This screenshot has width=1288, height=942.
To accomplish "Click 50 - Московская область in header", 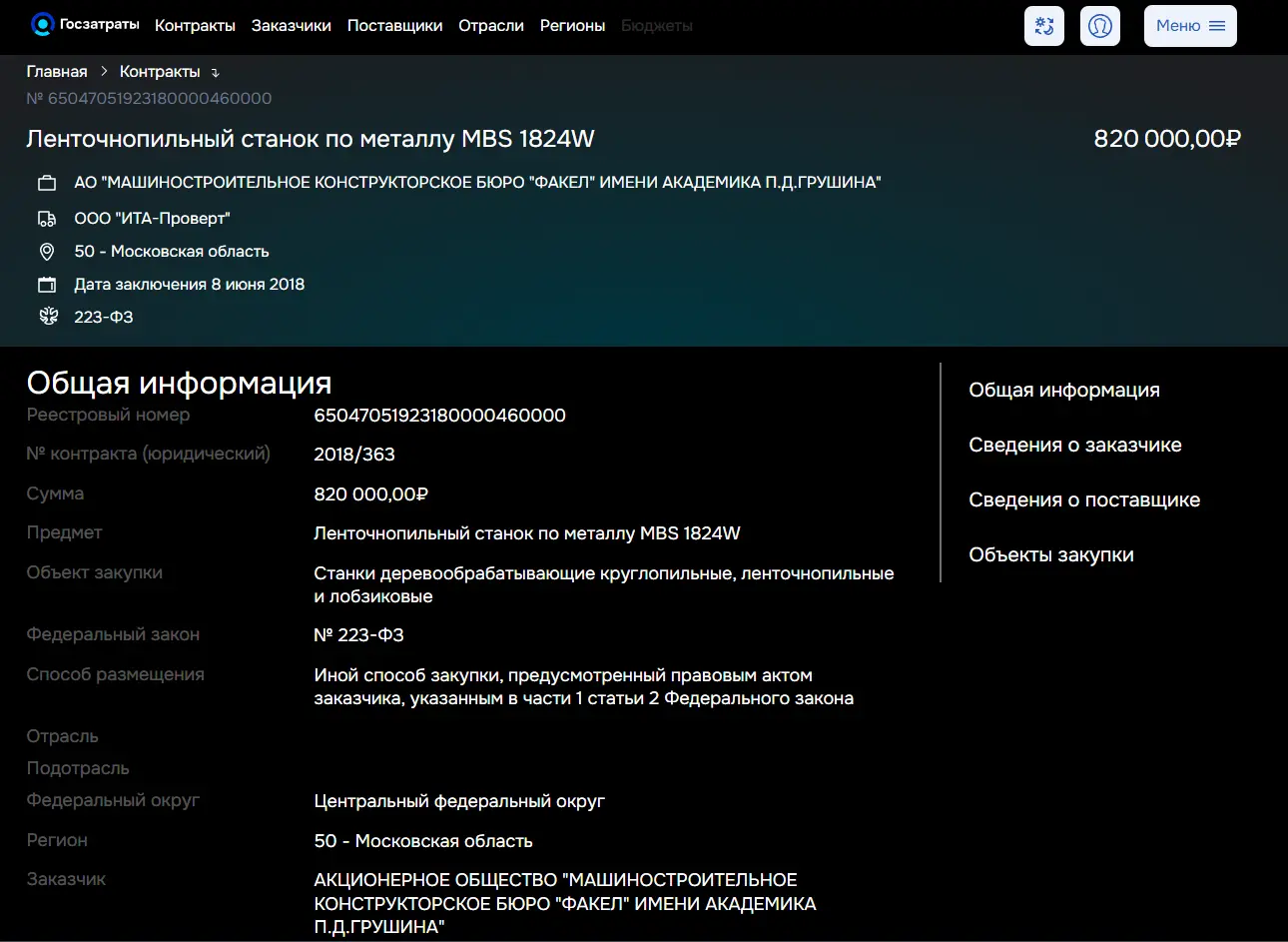I will 172,252.
